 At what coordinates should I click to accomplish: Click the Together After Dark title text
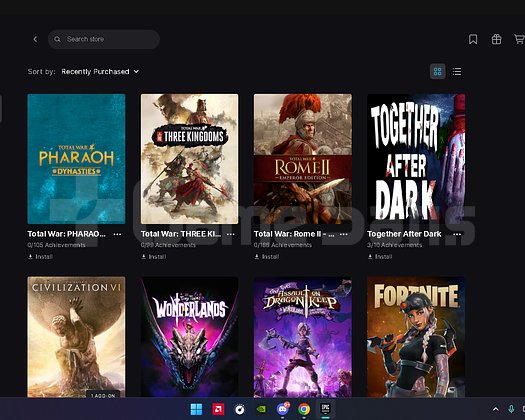(x=404, y=234)
